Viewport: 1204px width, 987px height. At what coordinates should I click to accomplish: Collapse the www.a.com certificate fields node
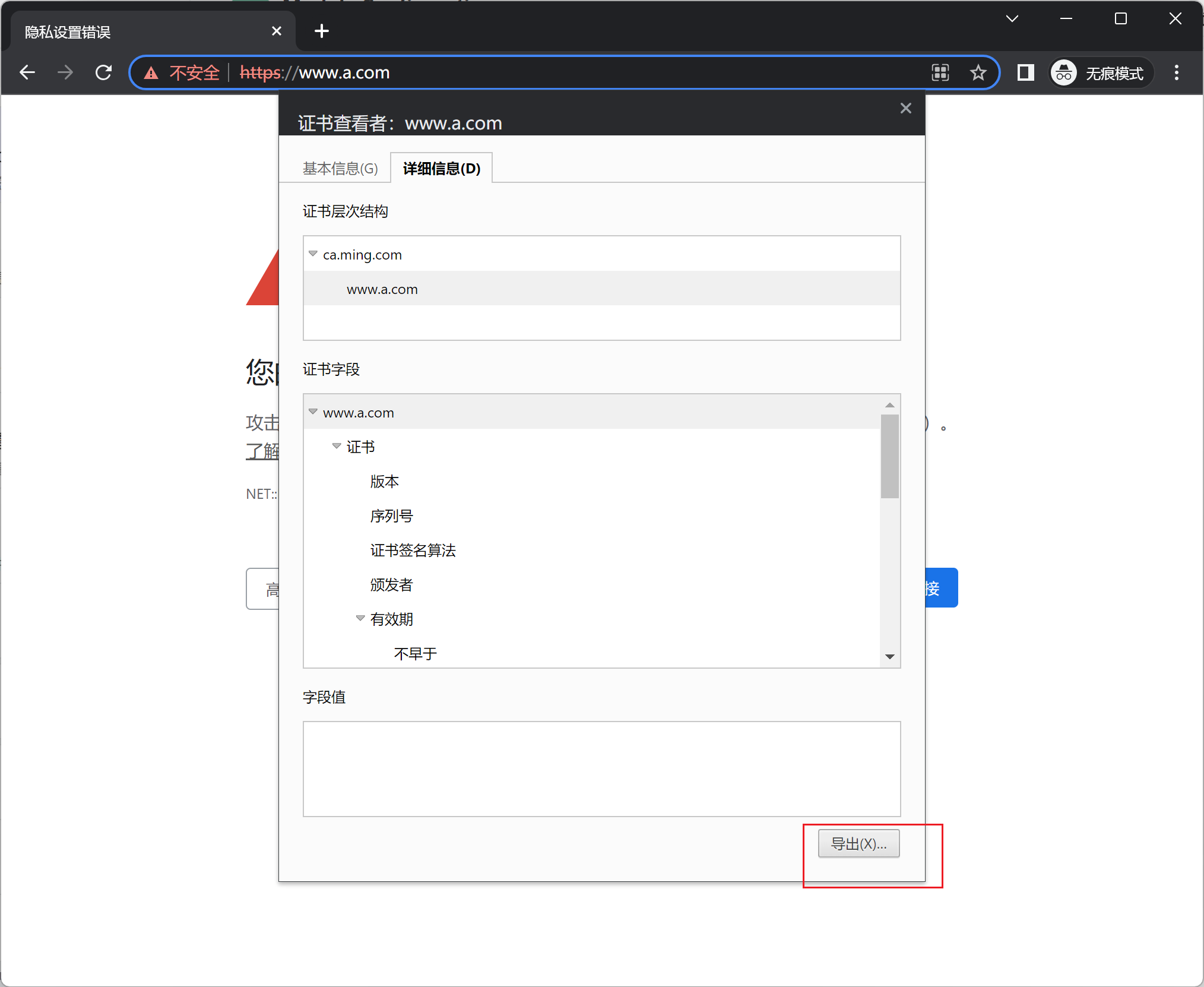click(313, 412)
